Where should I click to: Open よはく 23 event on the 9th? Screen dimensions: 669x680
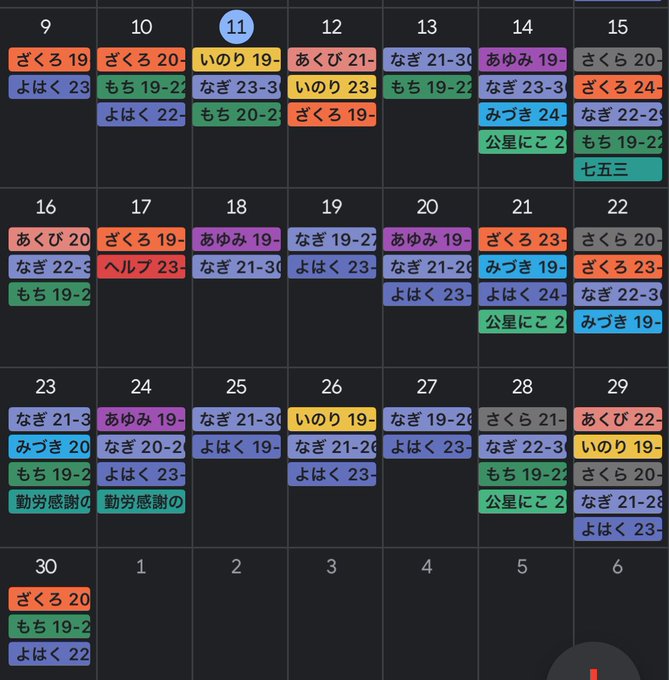49,87
